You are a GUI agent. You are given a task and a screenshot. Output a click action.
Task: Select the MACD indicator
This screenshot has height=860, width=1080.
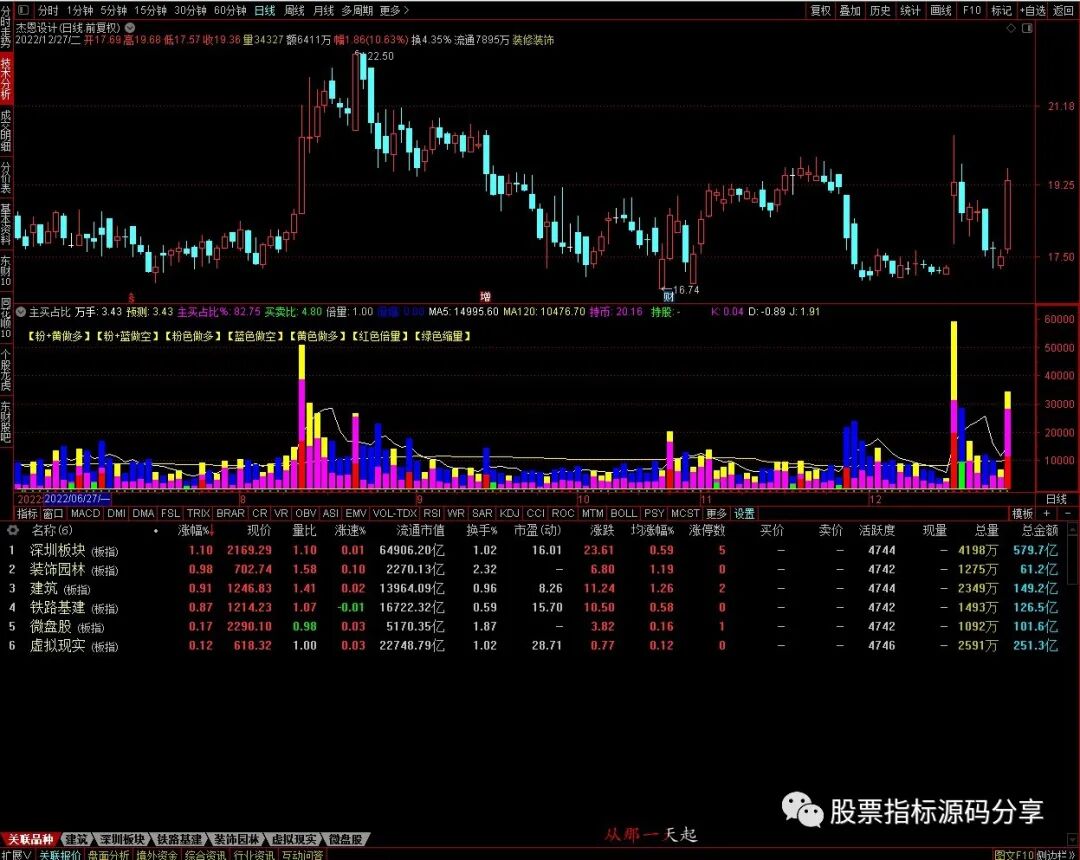(x=85, y=514)
